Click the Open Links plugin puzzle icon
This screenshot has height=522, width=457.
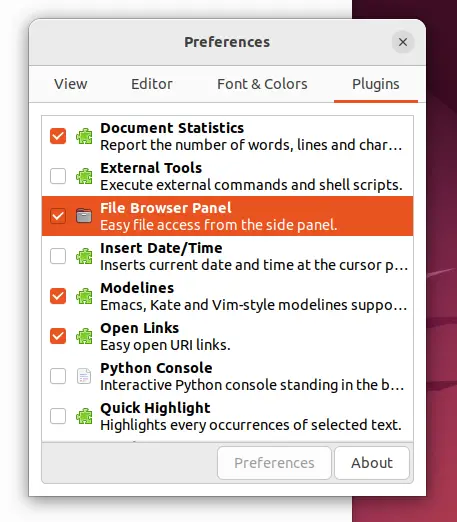tap(84, 336)
